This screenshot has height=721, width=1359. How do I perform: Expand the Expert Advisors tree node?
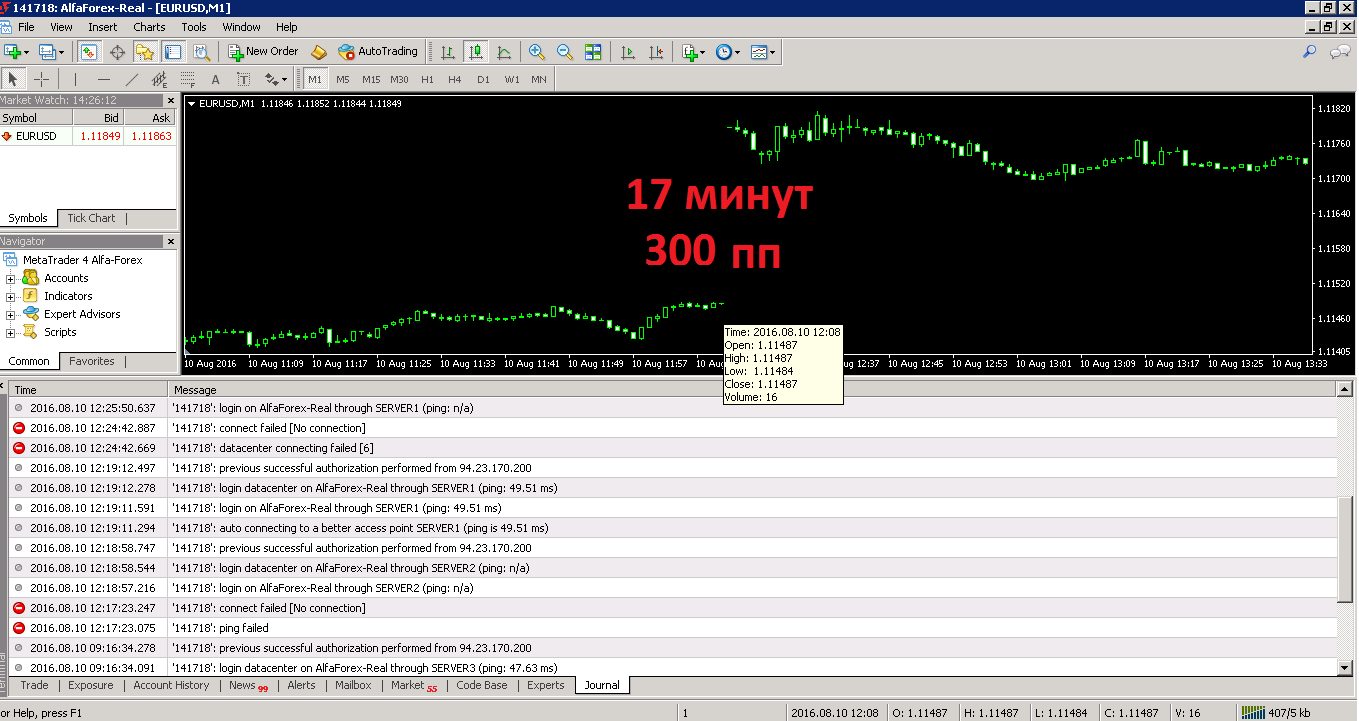[11, 314]
